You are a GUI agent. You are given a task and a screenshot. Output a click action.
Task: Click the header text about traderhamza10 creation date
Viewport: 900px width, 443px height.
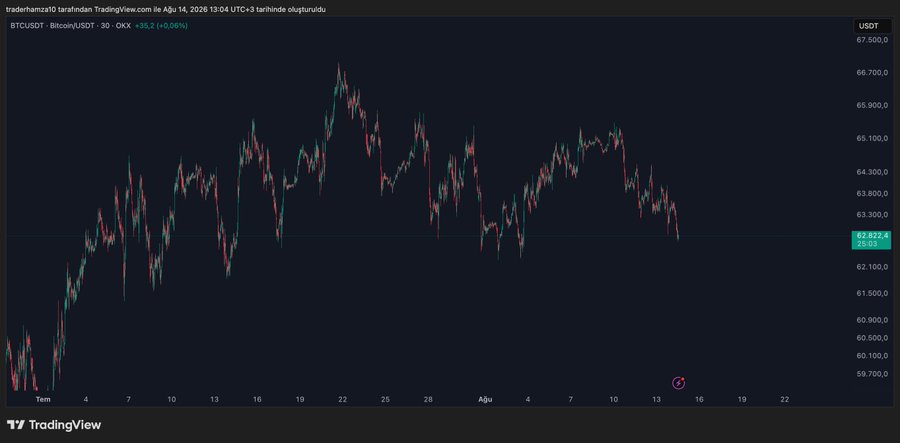pyautogui.click(x=166, y=10)
